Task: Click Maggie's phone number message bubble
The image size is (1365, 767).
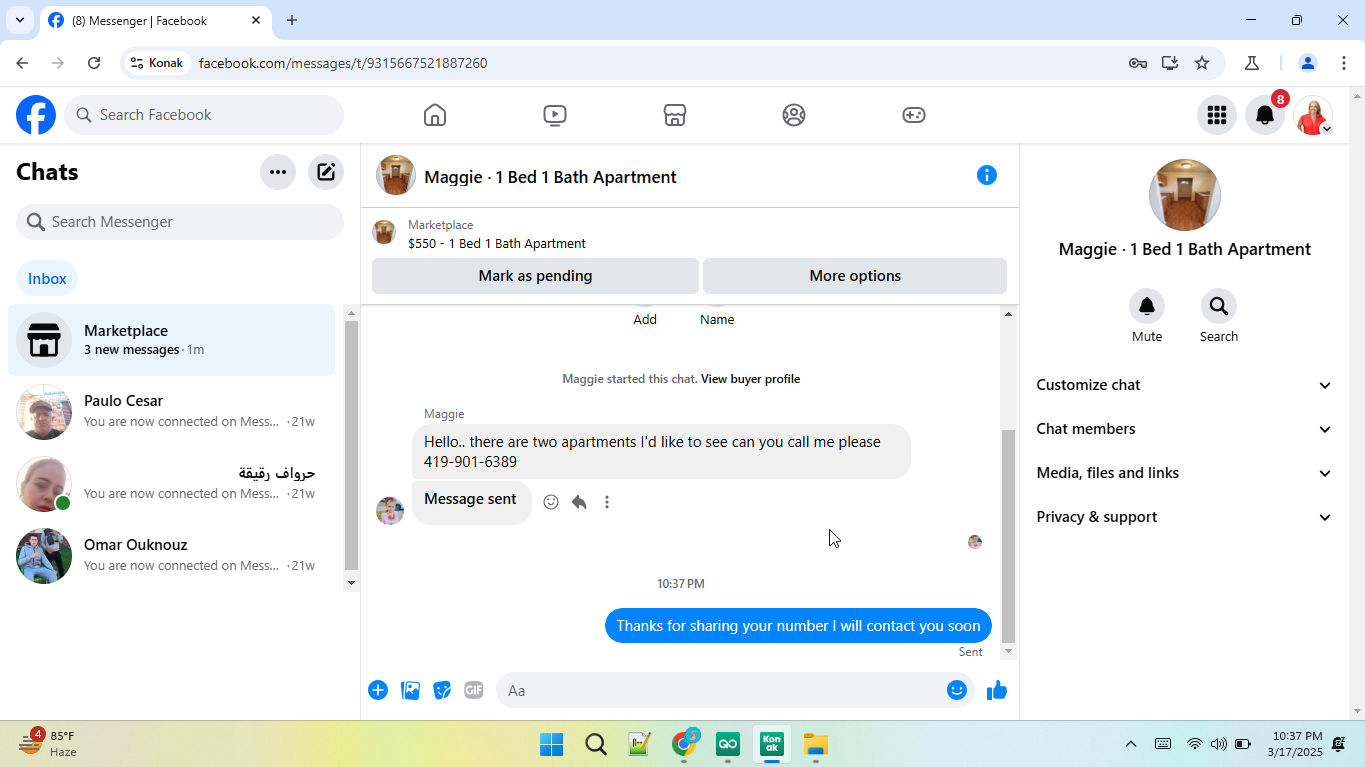Action: [661, 452]
